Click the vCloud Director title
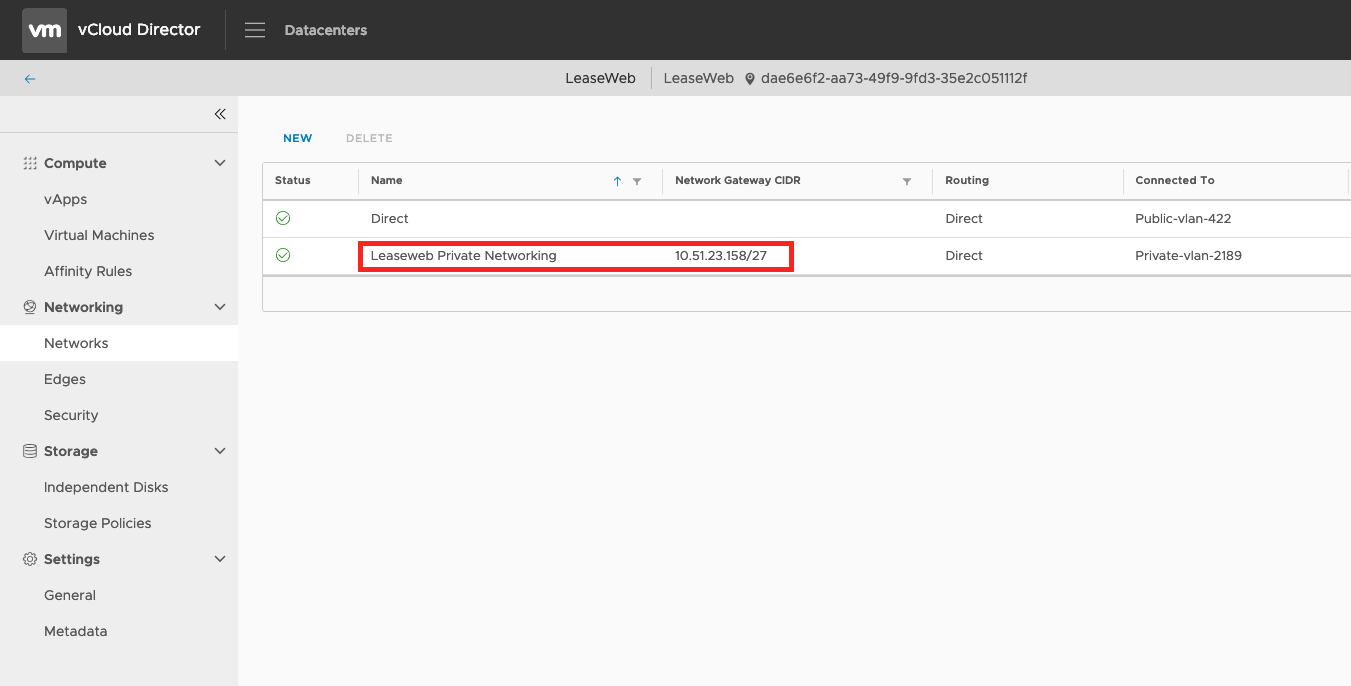Image resolution: width=1351 pixels, height=686 pixels. [139, 30]
